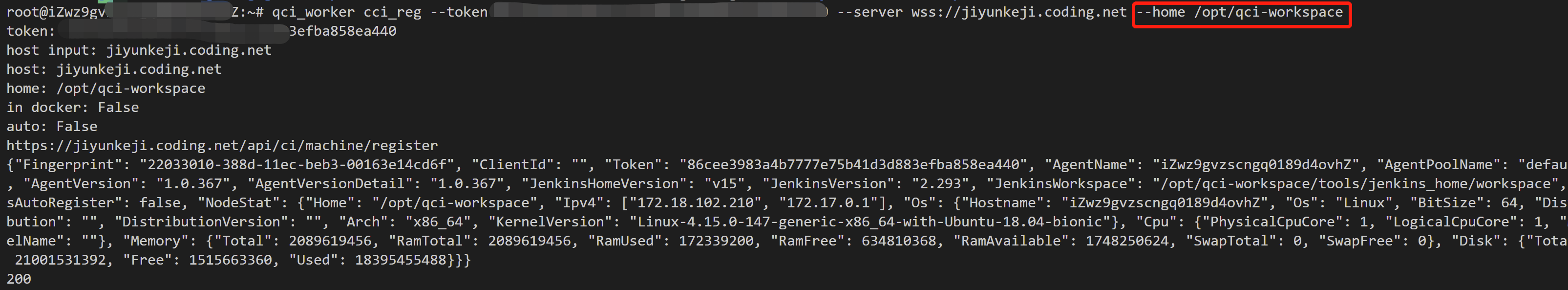
Task: Click the Fingerprint value in JSON output
Action: (297, 164)
